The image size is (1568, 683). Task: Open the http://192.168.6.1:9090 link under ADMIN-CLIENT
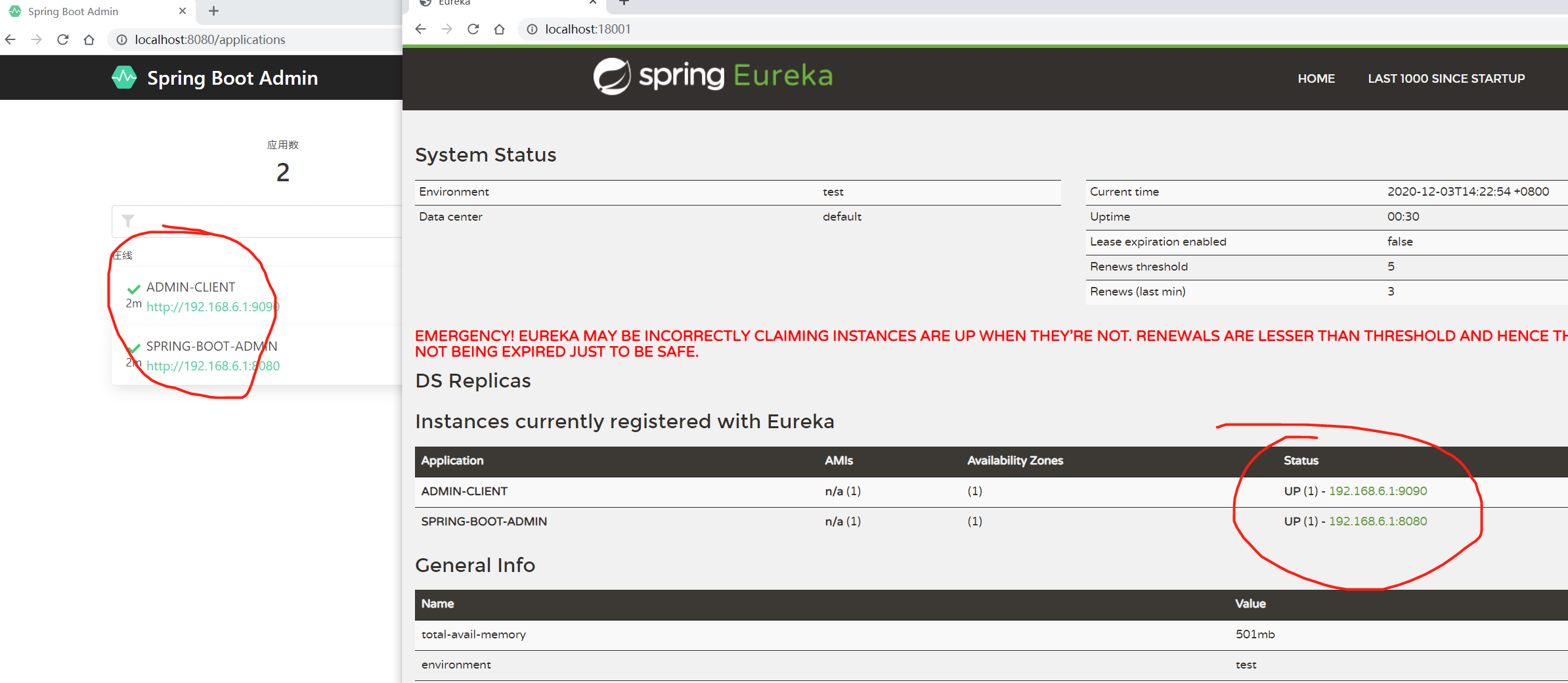211,307
